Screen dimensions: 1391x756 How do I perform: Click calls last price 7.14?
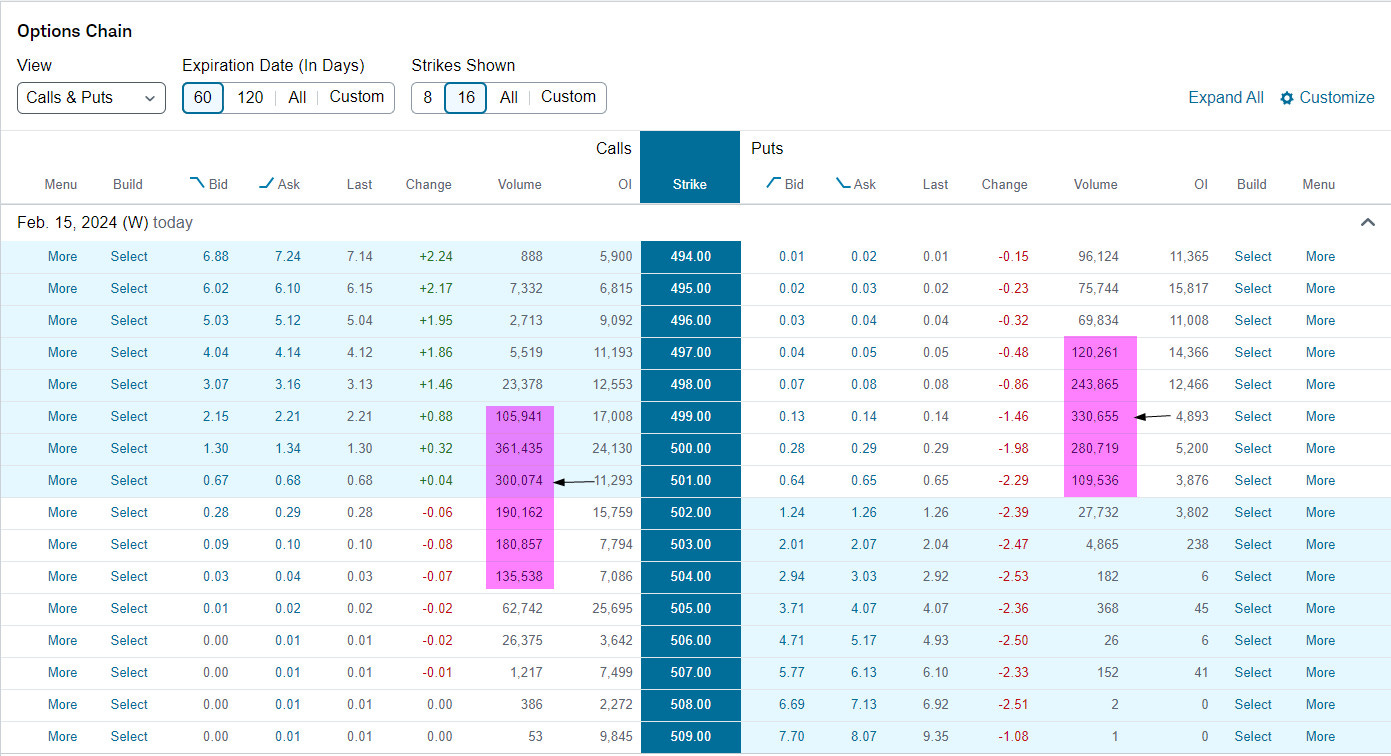click(x=360, y=257)
